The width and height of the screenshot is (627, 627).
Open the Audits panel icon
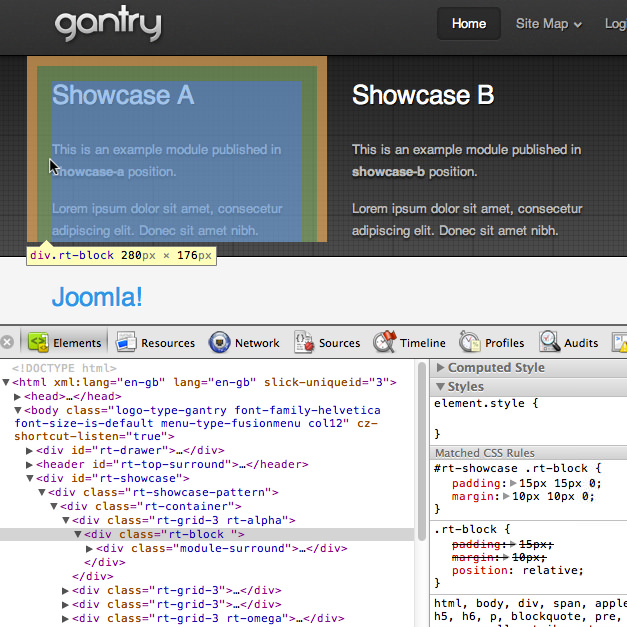click(x=550, y=343)
